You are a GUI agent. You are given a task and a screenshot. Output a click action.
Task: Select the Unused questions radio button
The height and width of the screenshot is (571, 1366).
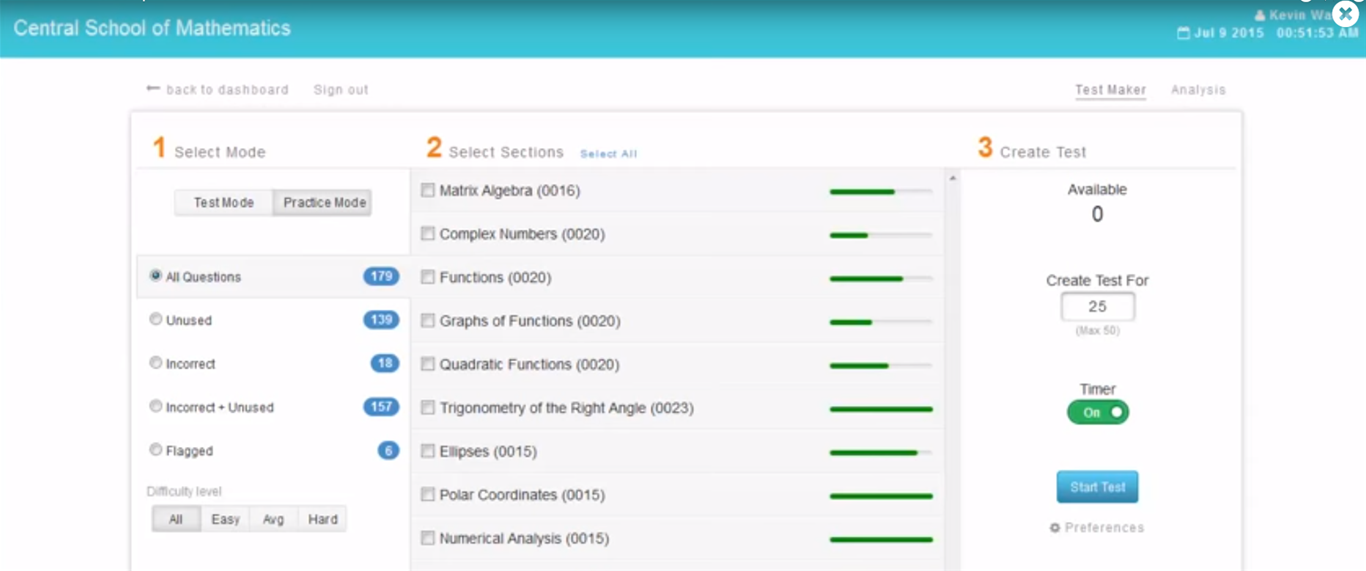[x=156, y=320]
